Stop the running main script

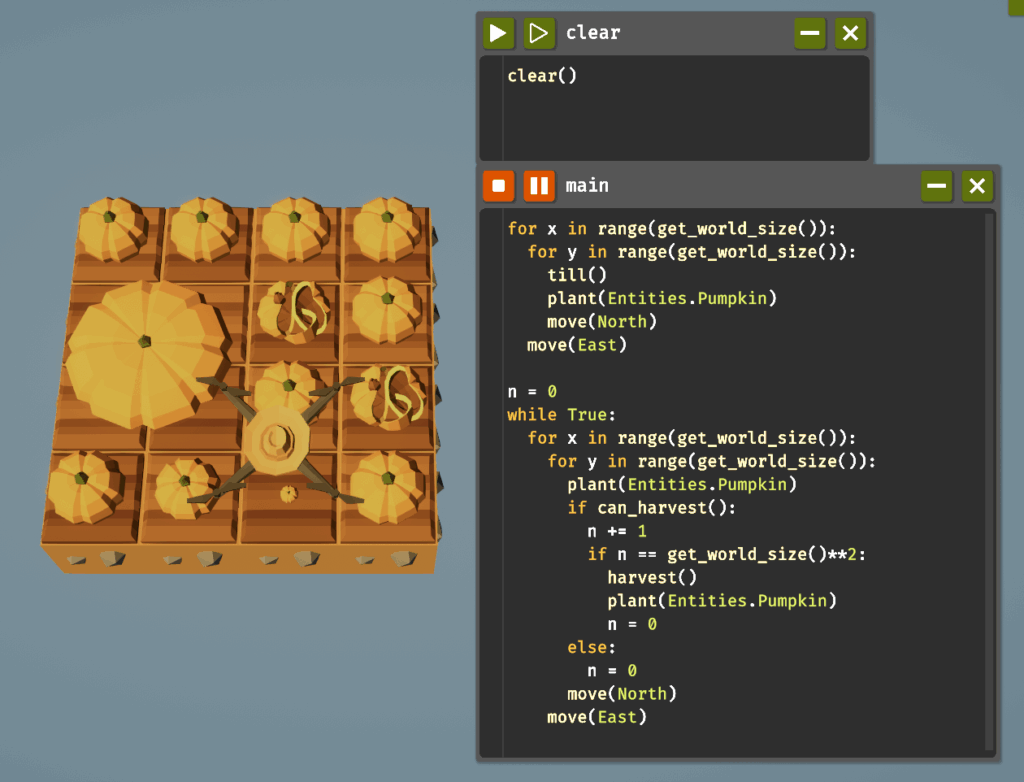coord(498,185)
